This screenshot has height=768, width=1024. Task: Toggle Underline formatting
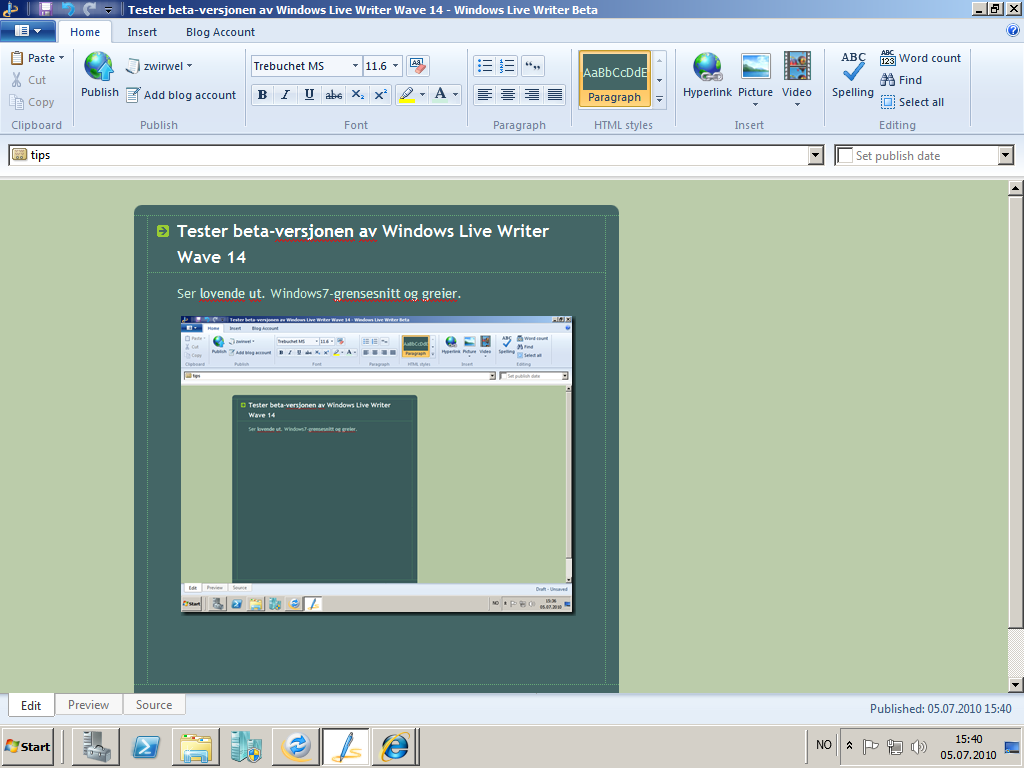309,95
